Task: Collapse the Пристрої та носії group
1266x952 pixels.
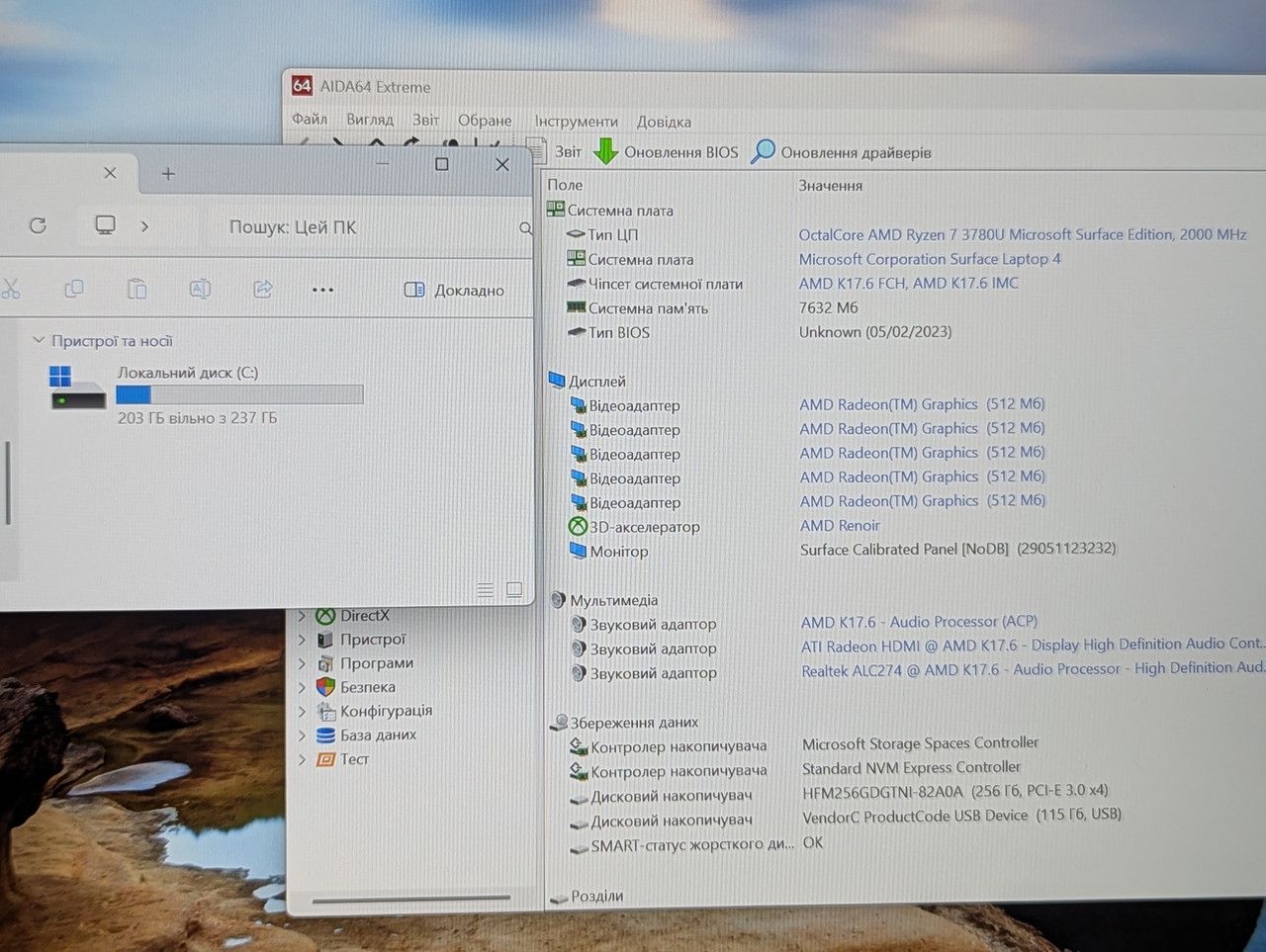Action: tap(39, 340)
